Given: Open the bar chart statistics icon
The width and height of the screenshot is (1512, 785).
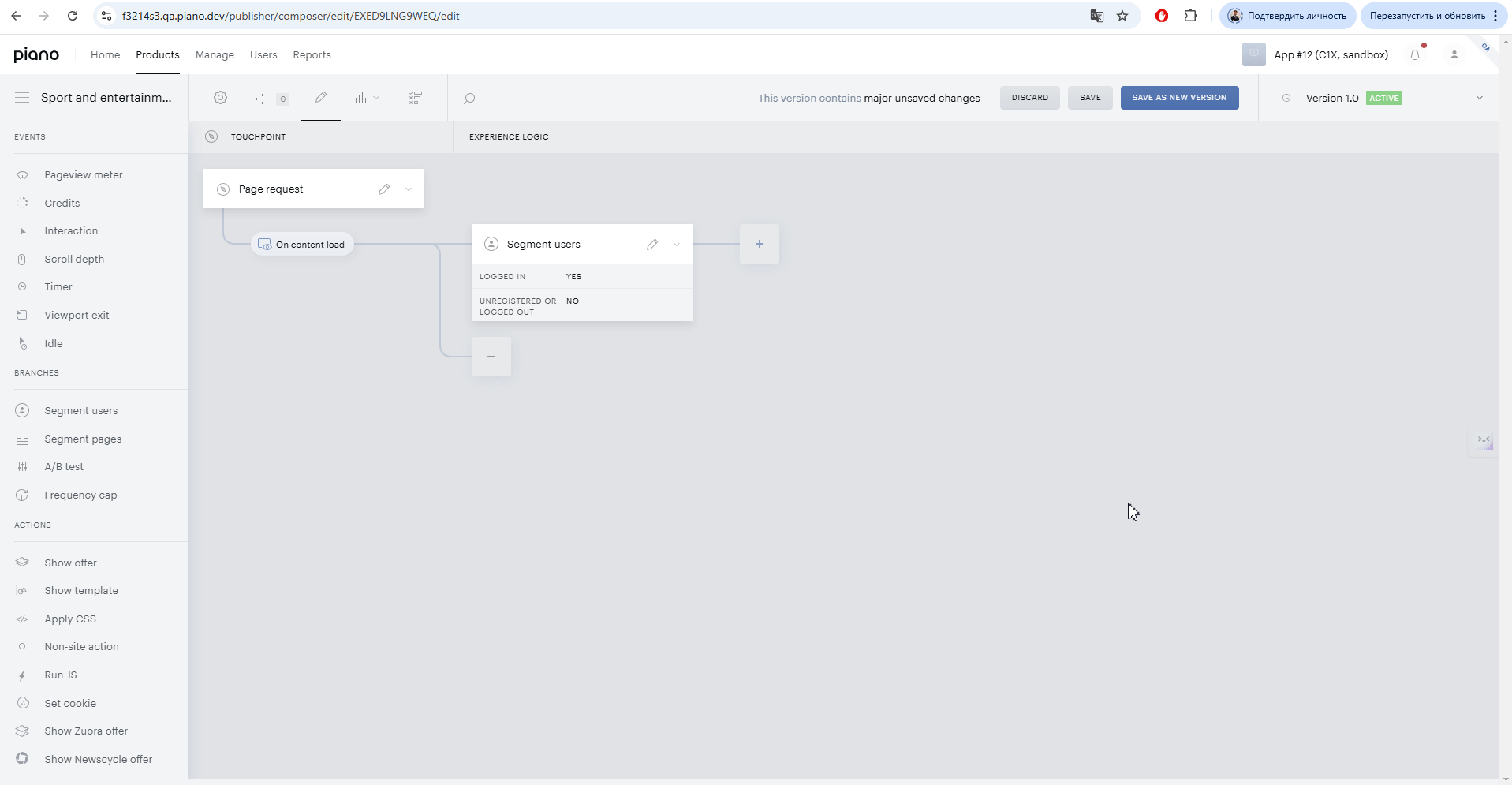Looking at the screenshot, I should pos(360,98).
